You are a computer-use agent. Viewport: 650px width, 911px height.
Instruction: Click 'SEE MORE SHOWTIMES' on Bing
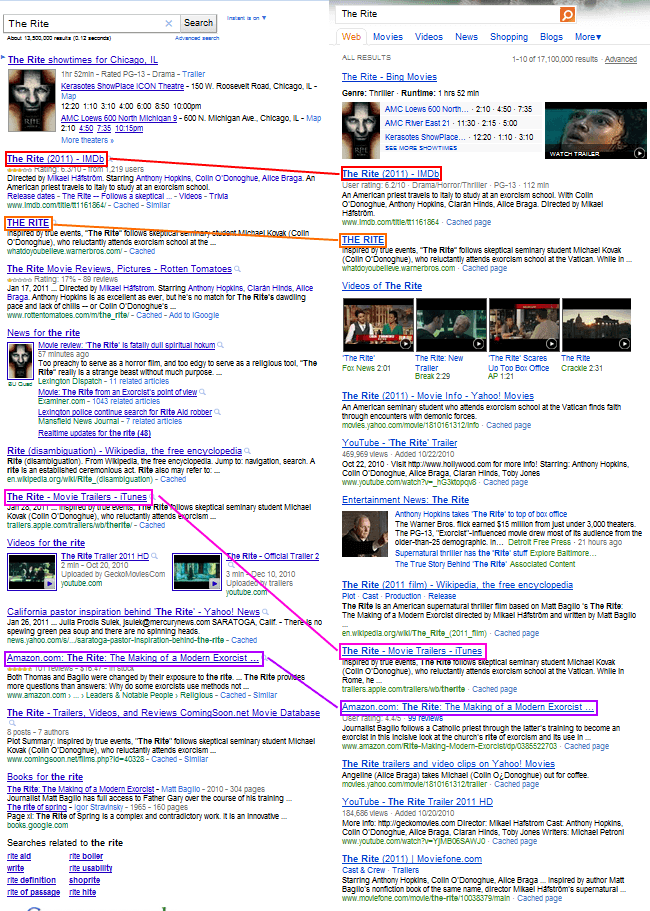tap(421, 148)
